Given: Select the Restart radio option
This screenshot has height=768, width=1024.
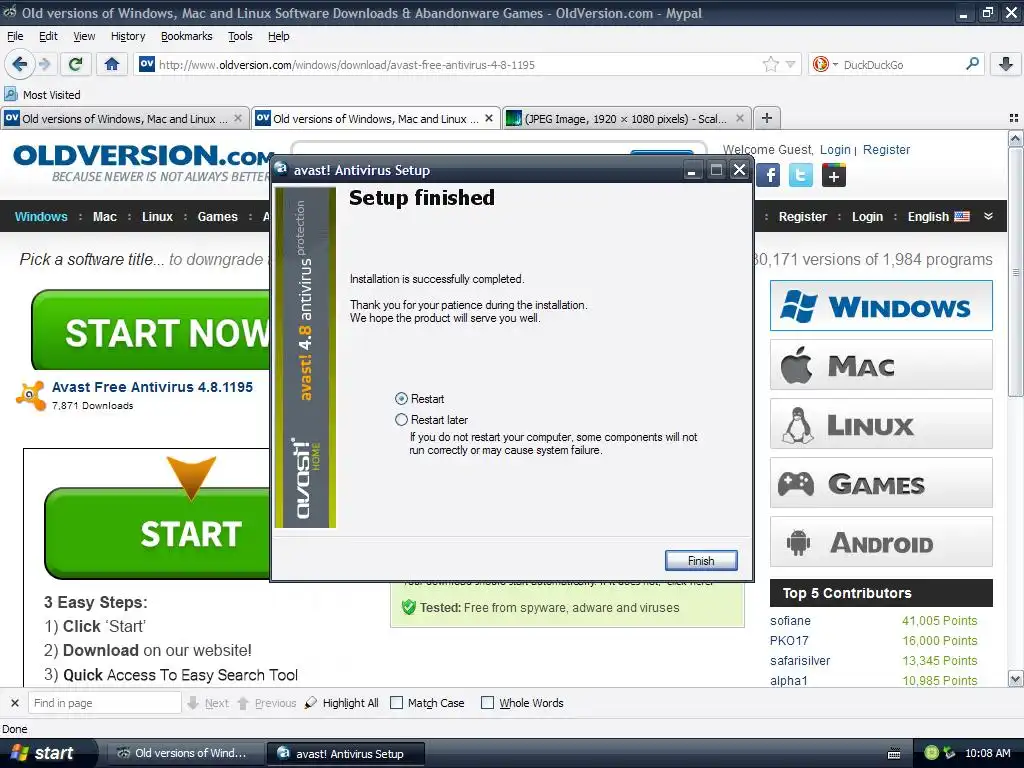Looking at the screenshot, I should [x=401, y=398].
